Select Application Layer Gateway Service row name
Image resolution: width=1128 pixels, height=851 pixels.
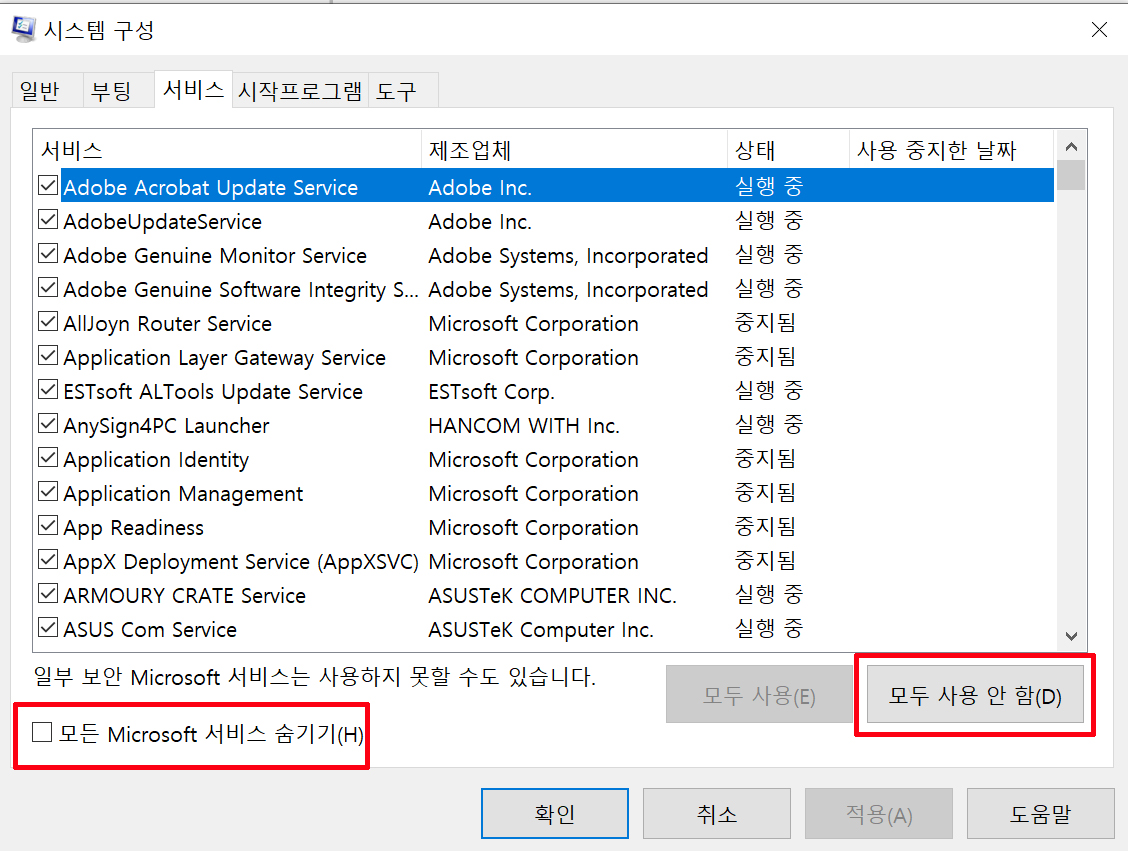224,358
